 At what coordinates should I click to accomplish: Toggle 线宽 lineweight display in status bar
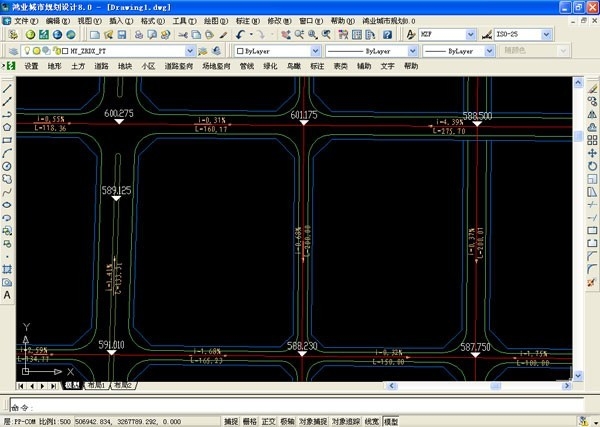click(x=371, y=421)
